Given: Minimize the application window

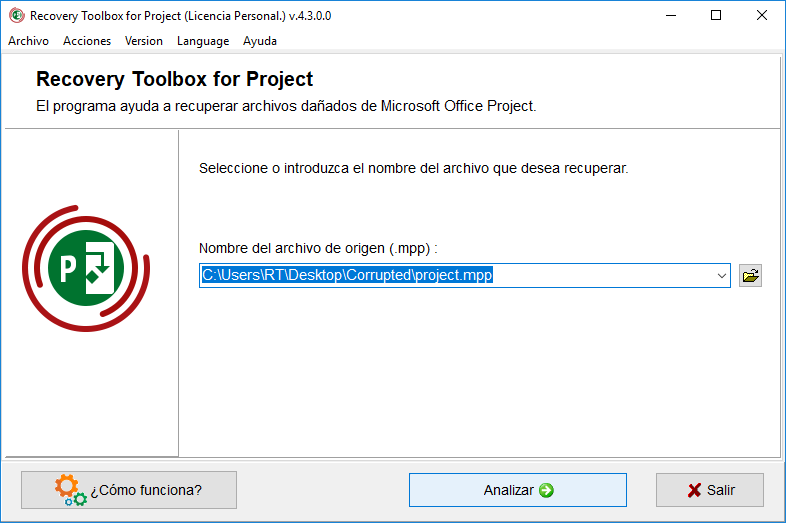Looking at the screenshot, I should click(x=671, y=16).
